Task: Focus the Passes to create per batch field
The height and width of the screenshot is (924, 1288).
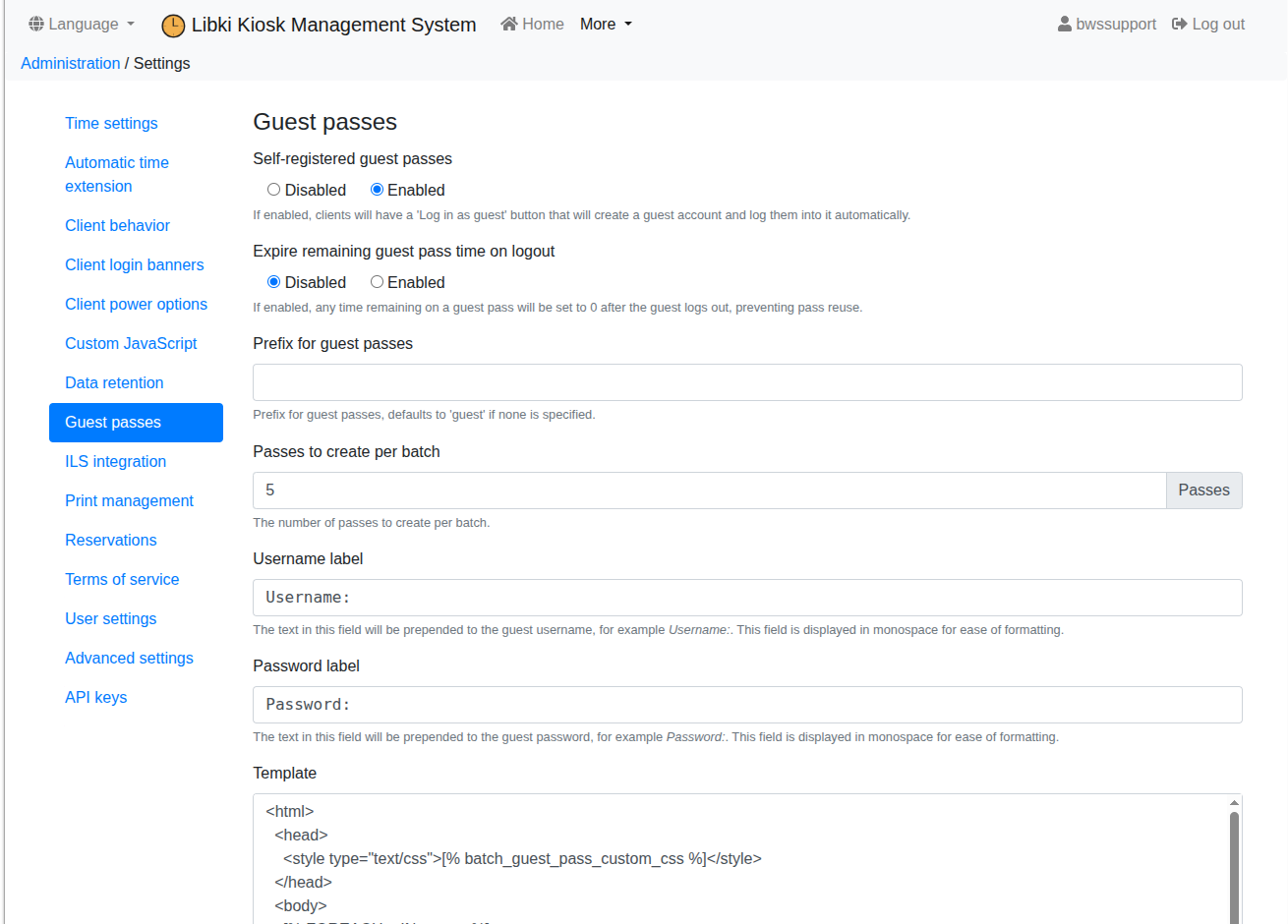Action: [x=709, y=491]
